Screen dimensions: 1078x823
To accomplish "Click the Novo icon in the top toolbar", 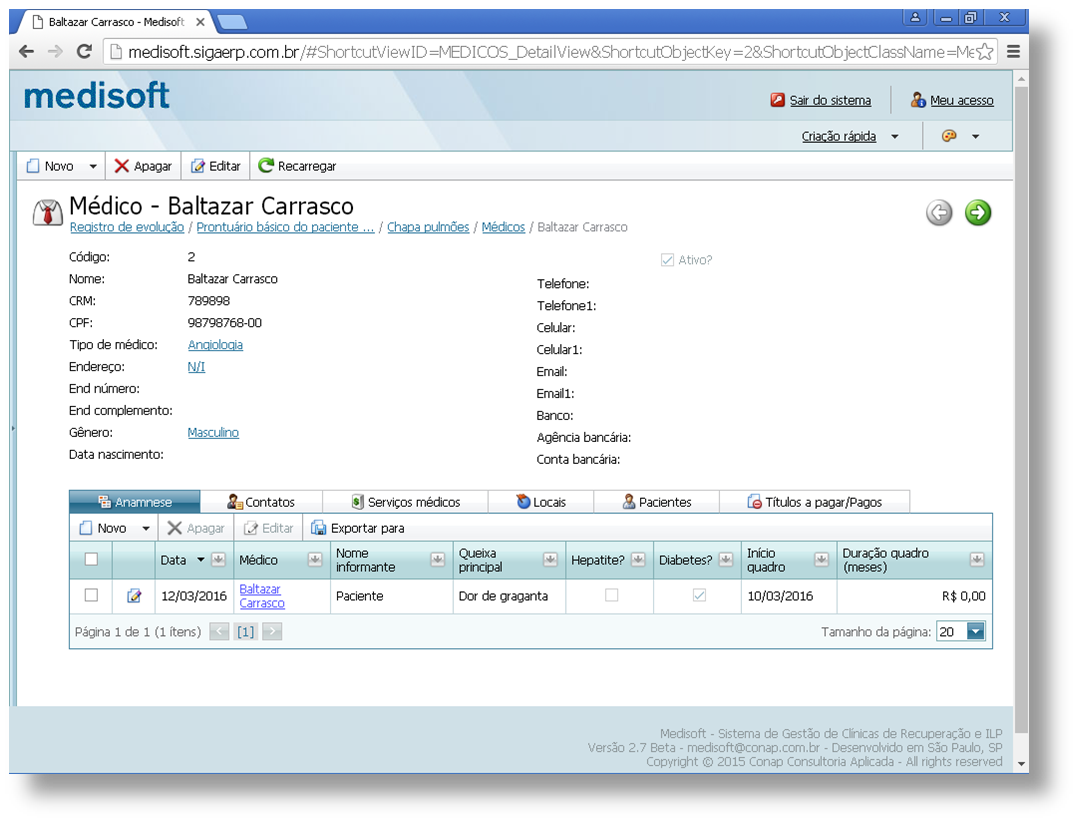I will click(33, 166).
